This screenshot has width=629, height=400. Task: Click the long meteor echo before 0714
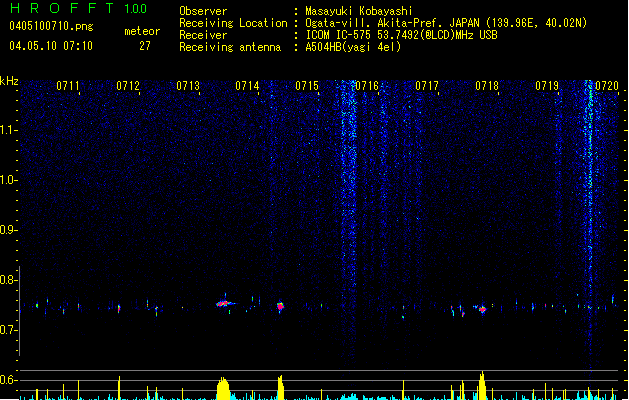(224, 304)
